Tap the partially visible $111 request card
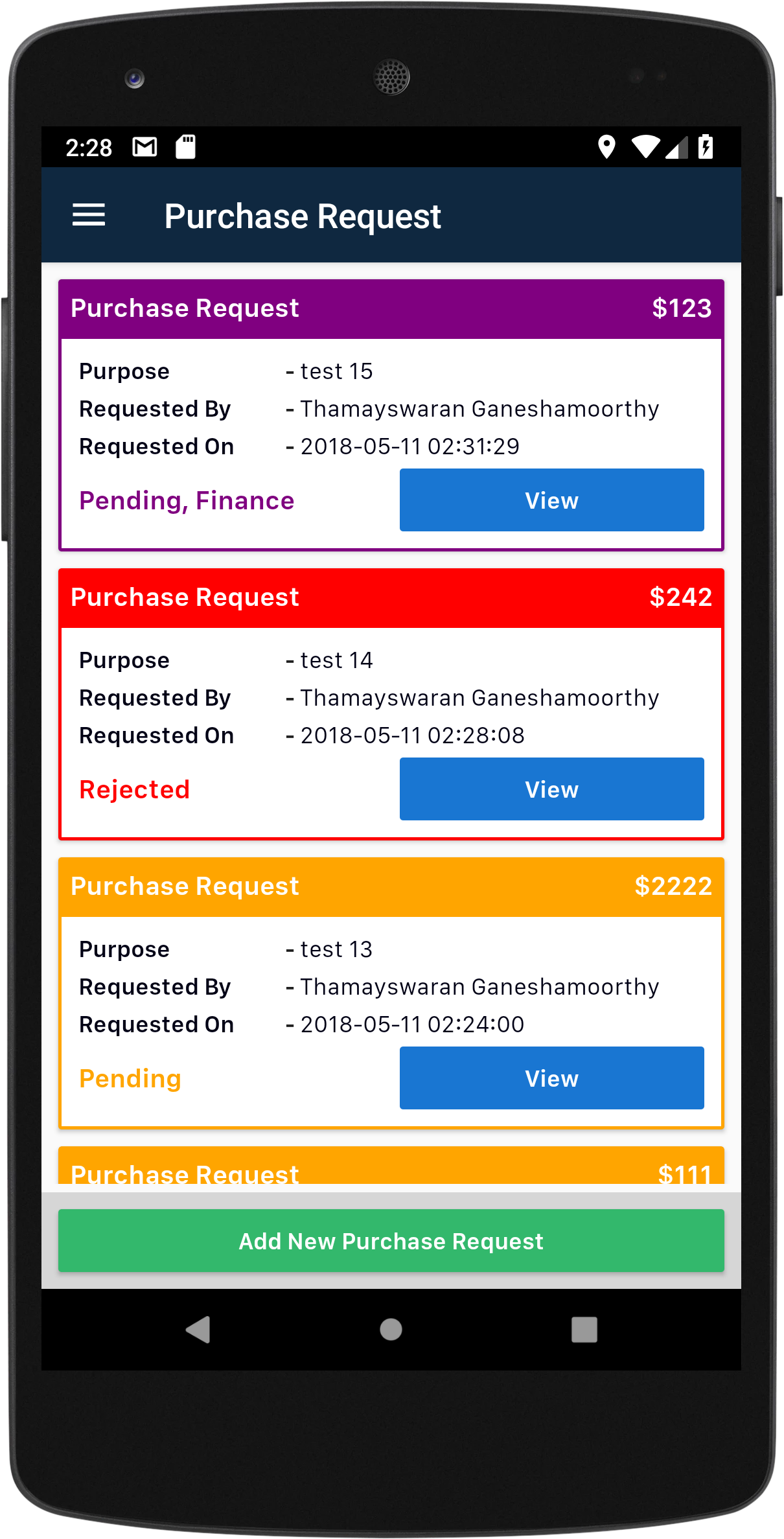The width and height of the screenshot is (784, 1539). click(x=391, y=1168)
